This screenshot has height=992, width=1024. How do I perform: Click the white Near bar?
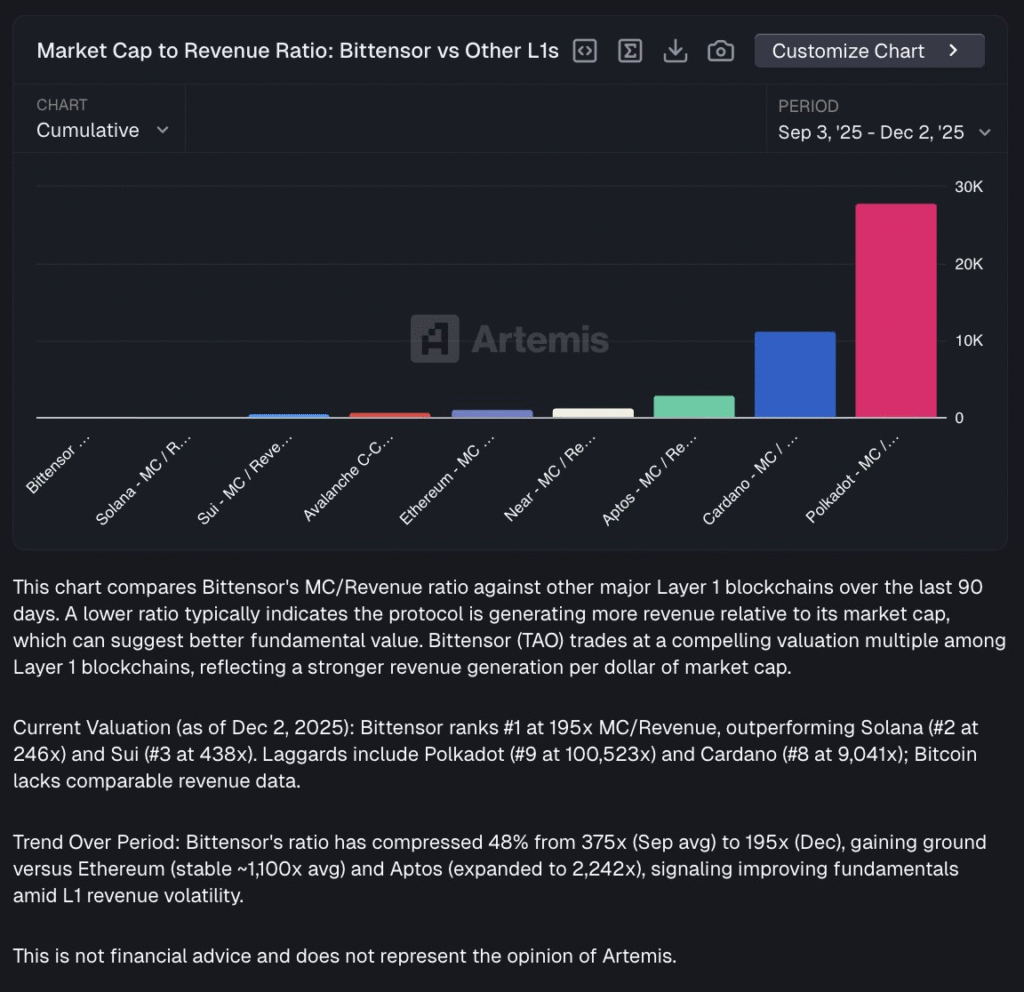pos(593,412)
